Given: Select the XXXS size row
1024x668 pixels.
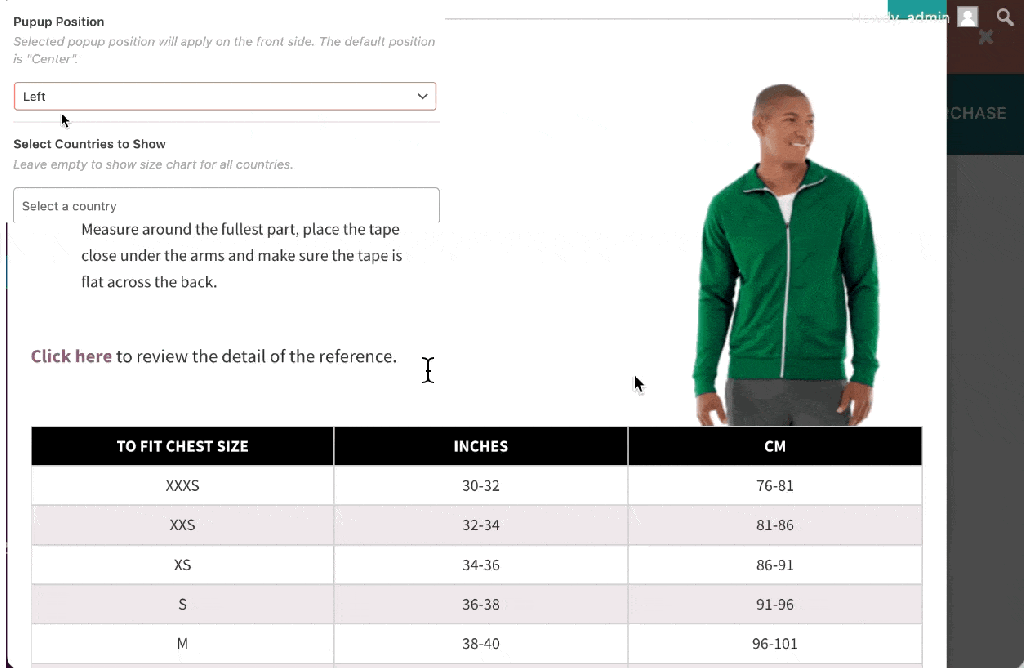Looking at the screenshot, I should point(477,485).
